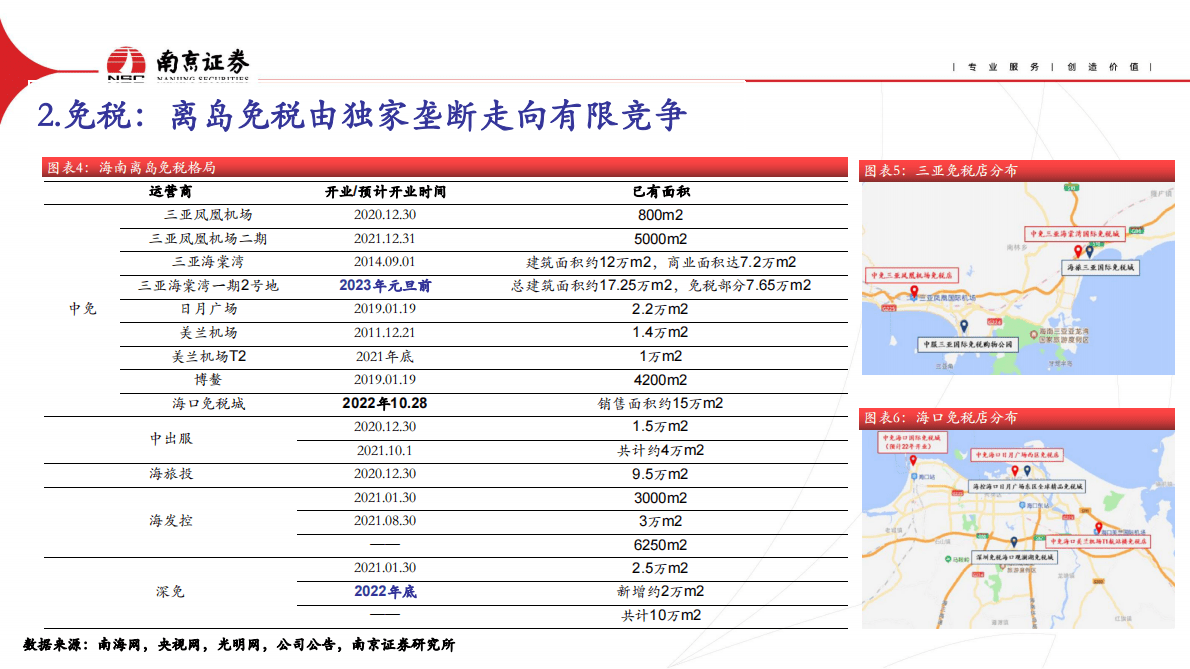Toggle the 中免海口日月广场西区免税店 label
The image size is (1190, 669).
(1018, 454)
